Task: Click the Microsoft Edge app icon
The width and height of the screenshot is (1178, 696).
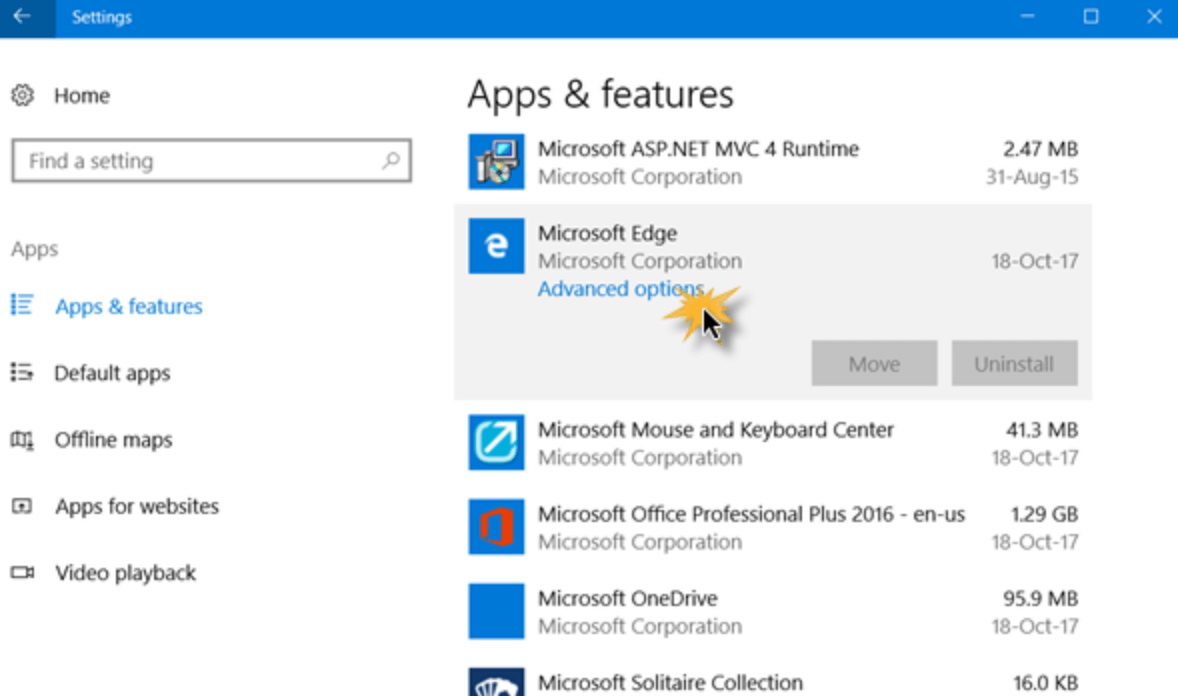Action: (x=496, y=246)
